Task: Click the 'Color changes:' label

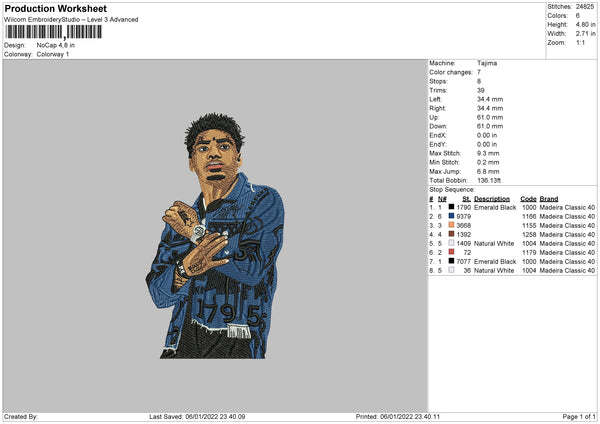Action: coord(451,72)
